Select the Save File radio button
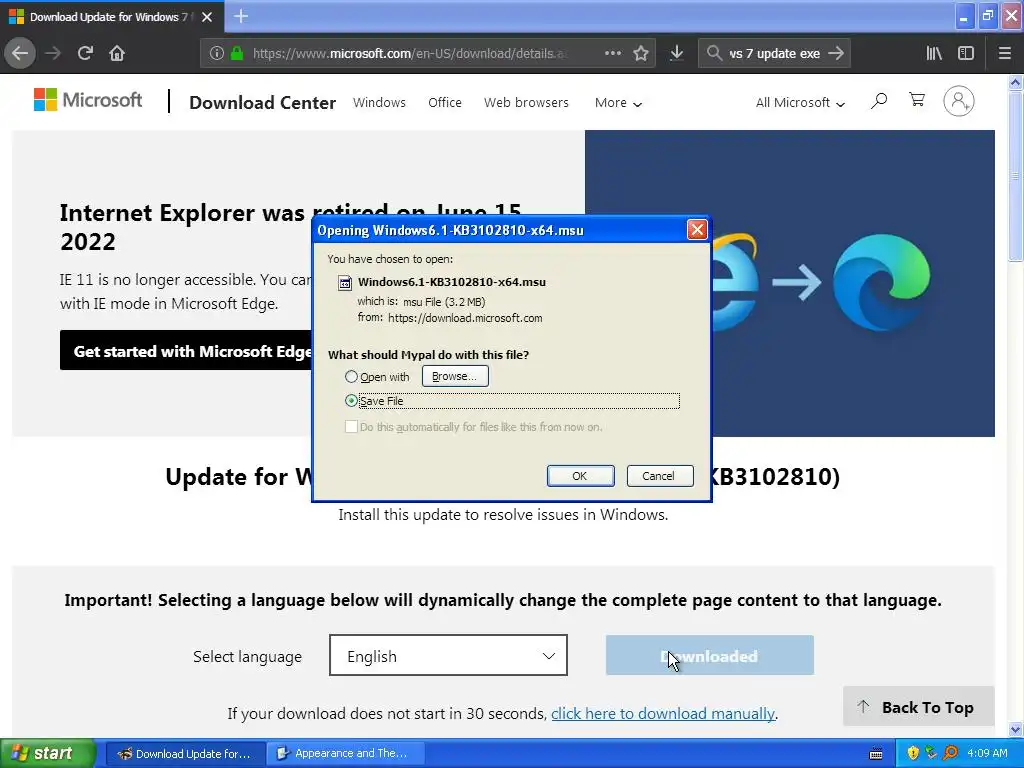Viewport: 1024px width, 768px height. coord(351,401)
